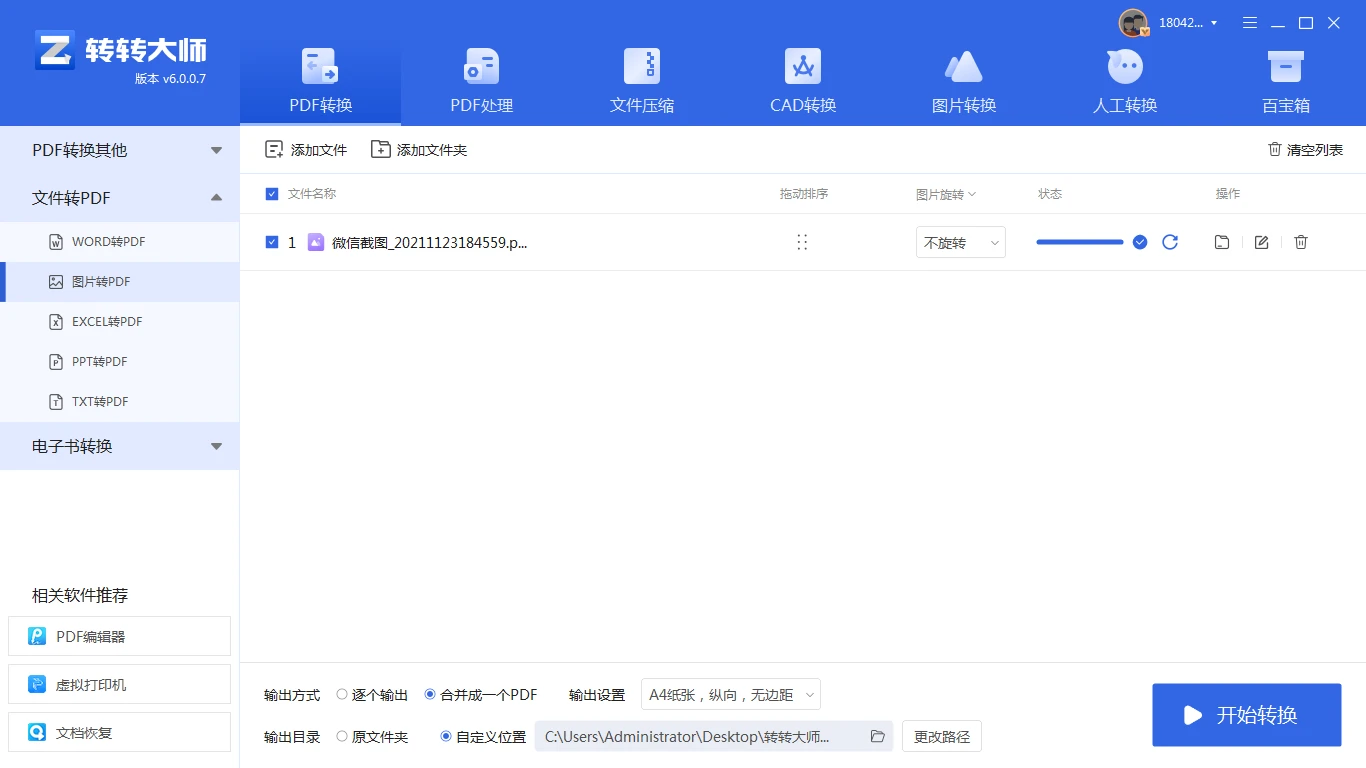The width and height of the screenshot is (1366, 768).
Task: Click the conversion progress bar
Action: point(1079,241)
